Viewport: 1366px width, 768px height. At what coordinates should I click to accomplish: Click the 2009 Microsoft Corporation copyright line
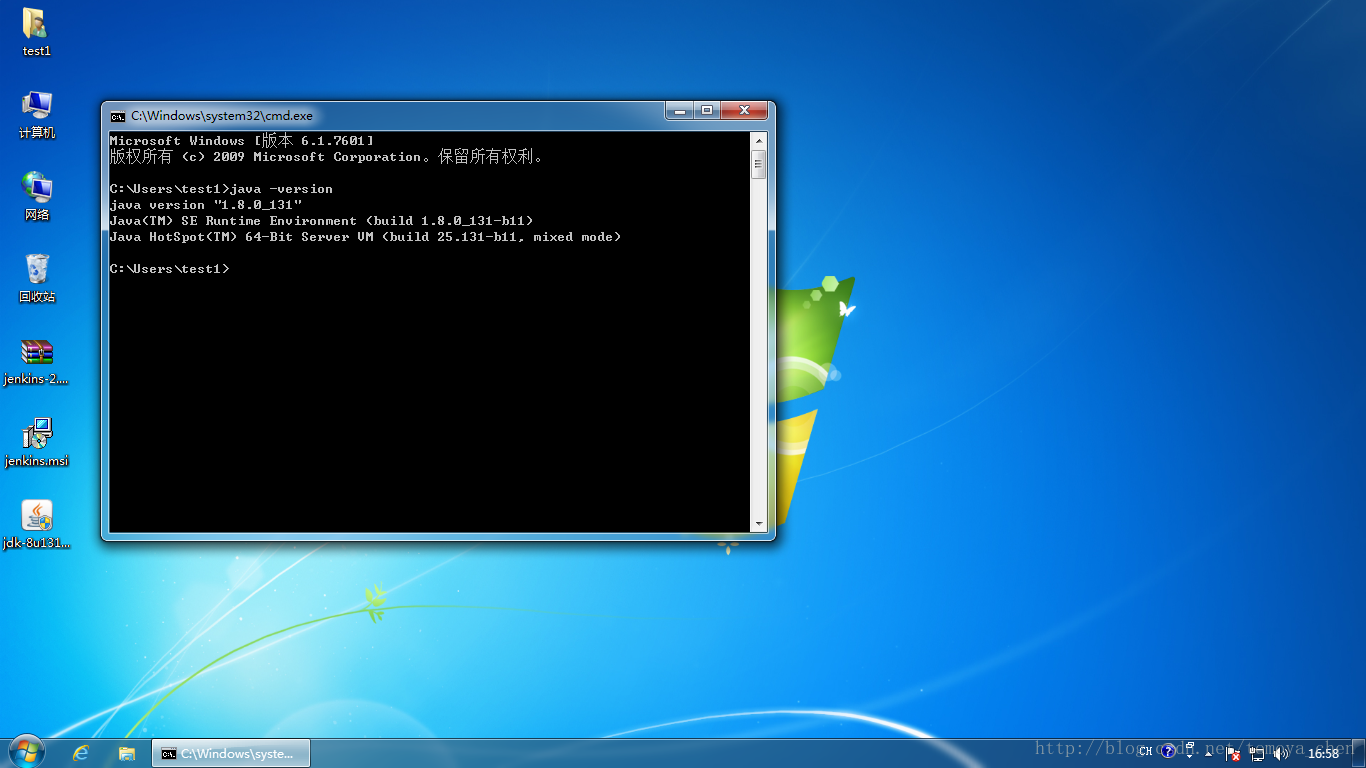(327, 157)
